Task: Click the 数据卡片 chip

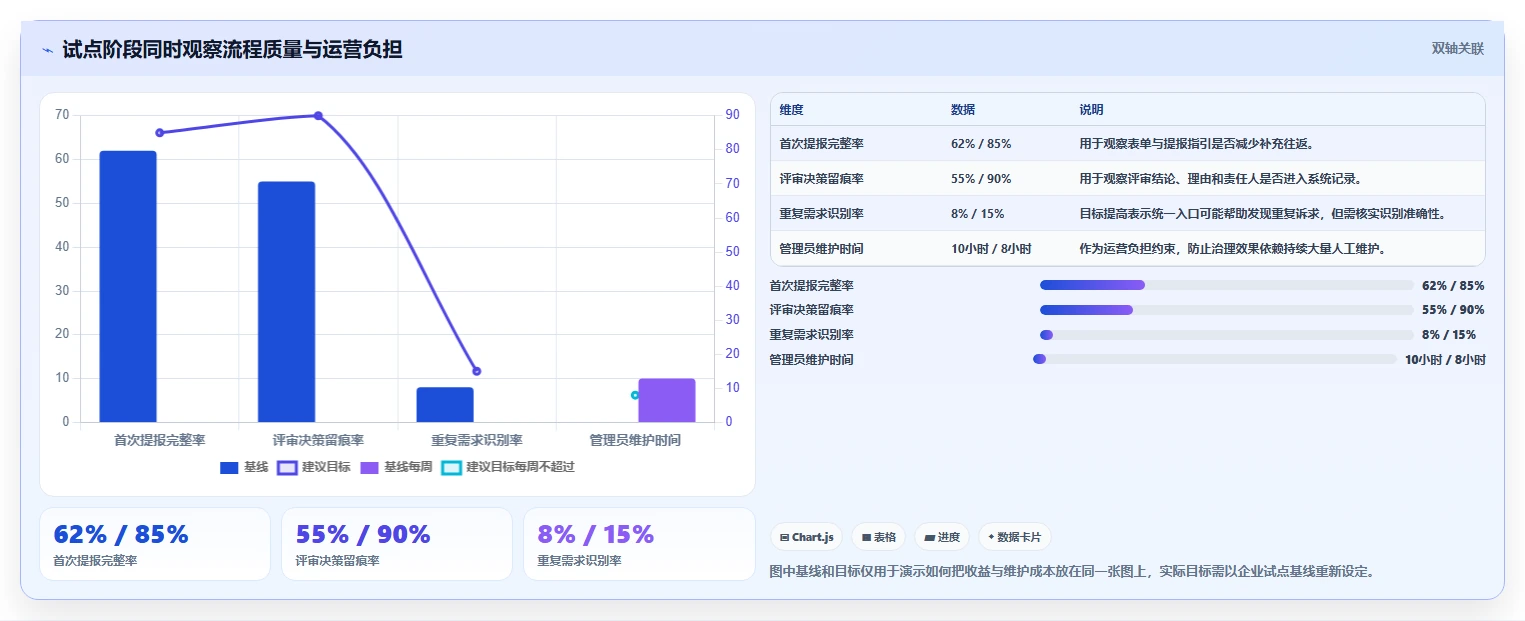Action: (1014, 537)
